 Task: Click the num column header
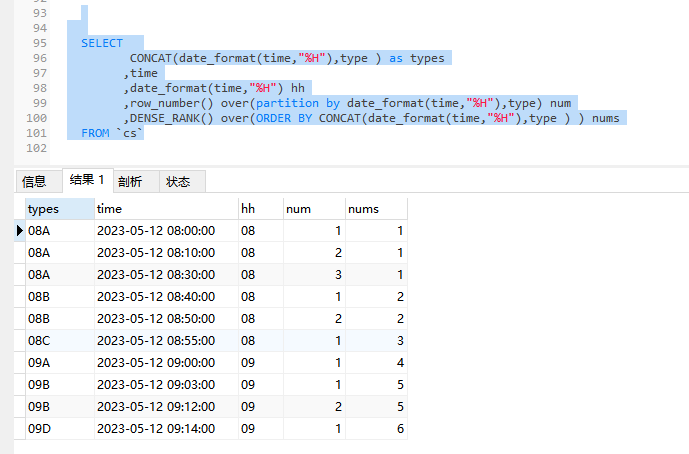[311, 209]
